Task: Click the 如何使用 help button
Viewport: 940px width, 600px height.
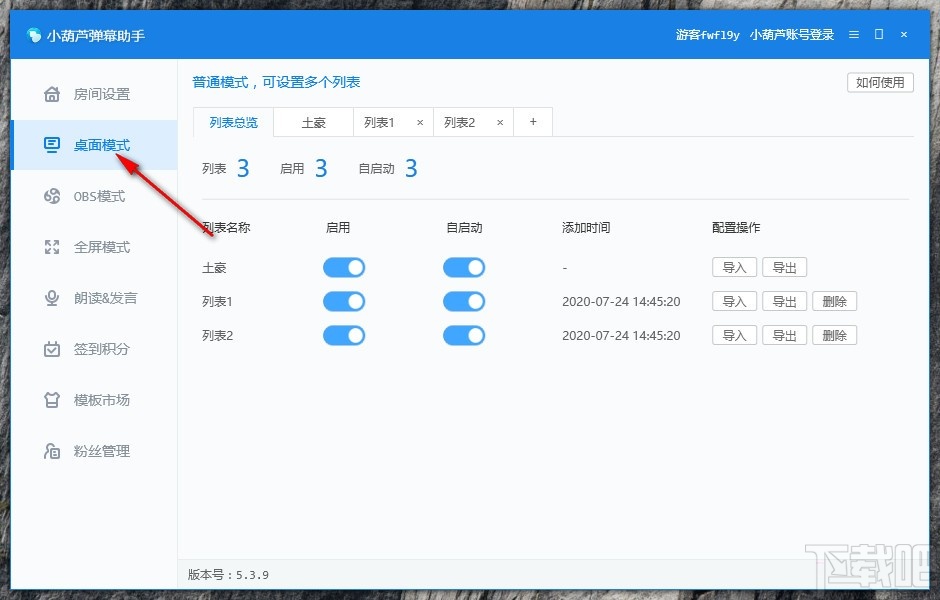Action: coord(880,82)
